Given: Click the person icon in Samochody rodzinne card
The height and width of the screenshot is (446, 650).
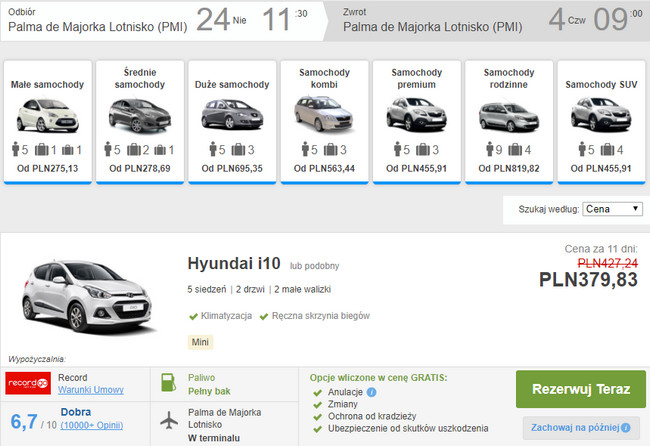Looking at the screenshot, I should click(x=490, y=149).
